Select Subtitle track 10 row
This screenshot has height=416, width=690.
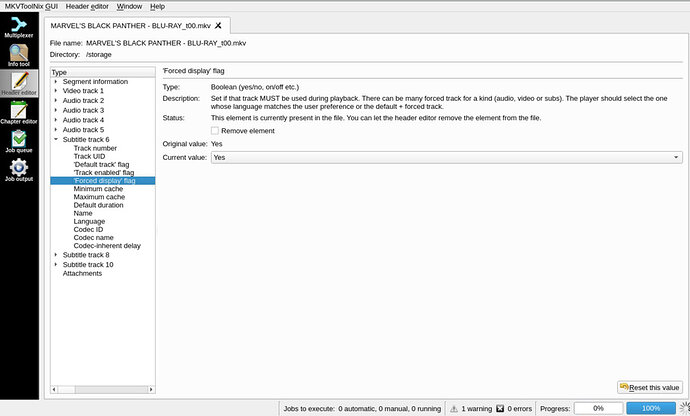(88, 265)
